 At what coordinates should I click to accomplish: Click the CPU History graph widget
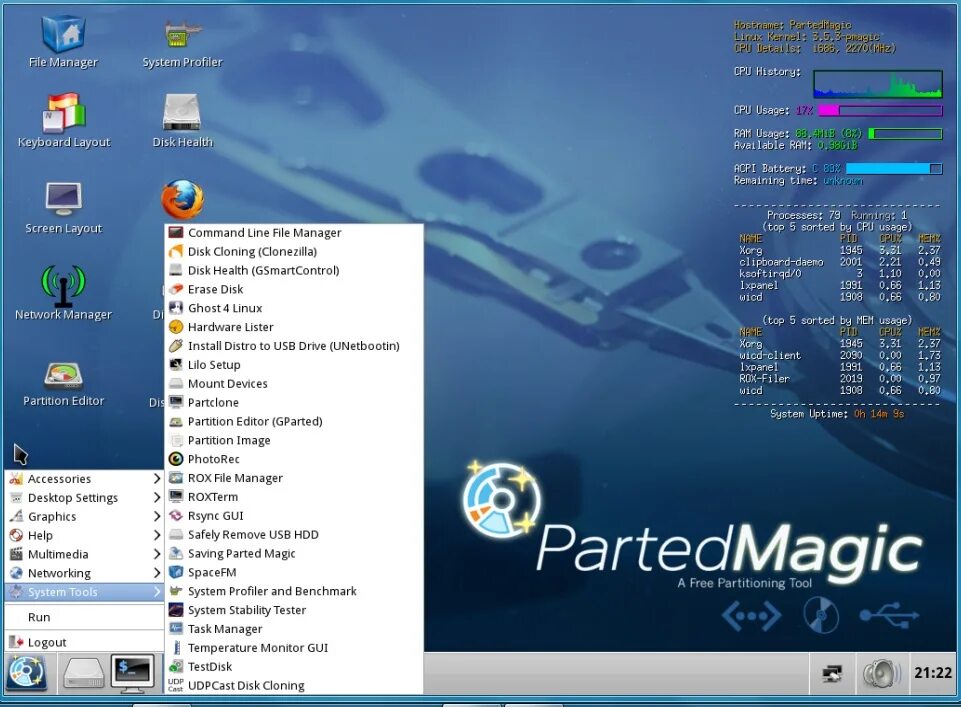tap(878, 84)
